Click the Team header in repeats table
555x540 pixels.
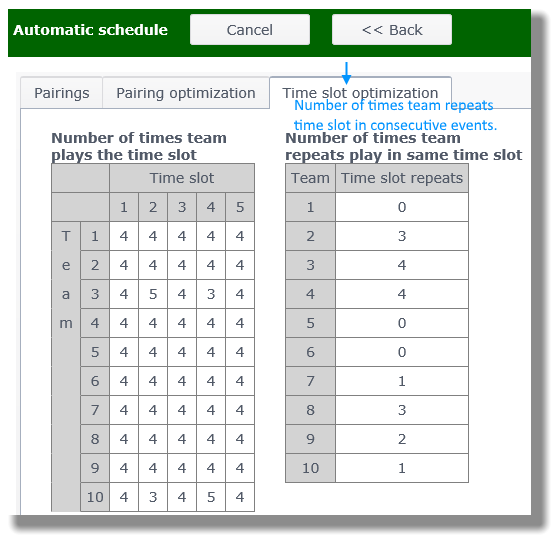310,178
